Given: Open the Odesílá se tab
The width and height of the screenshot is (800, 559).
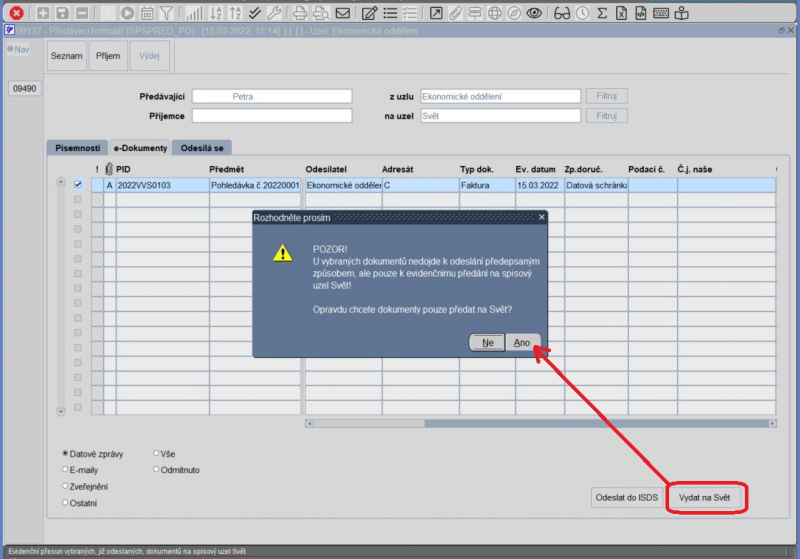Looking at the screenshot, I should point(202,148).
